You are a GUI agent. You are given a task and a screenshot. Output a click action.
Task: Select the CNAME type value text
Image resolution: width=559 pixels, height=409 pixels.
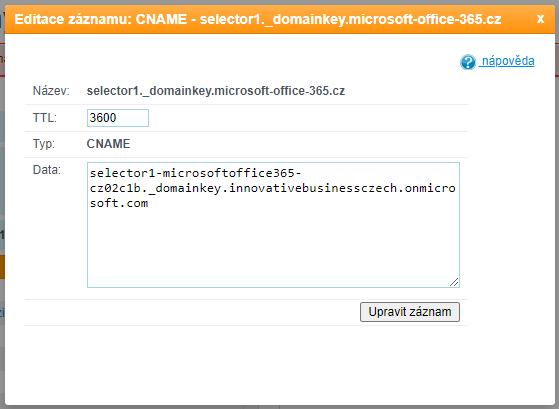point(108,144)
